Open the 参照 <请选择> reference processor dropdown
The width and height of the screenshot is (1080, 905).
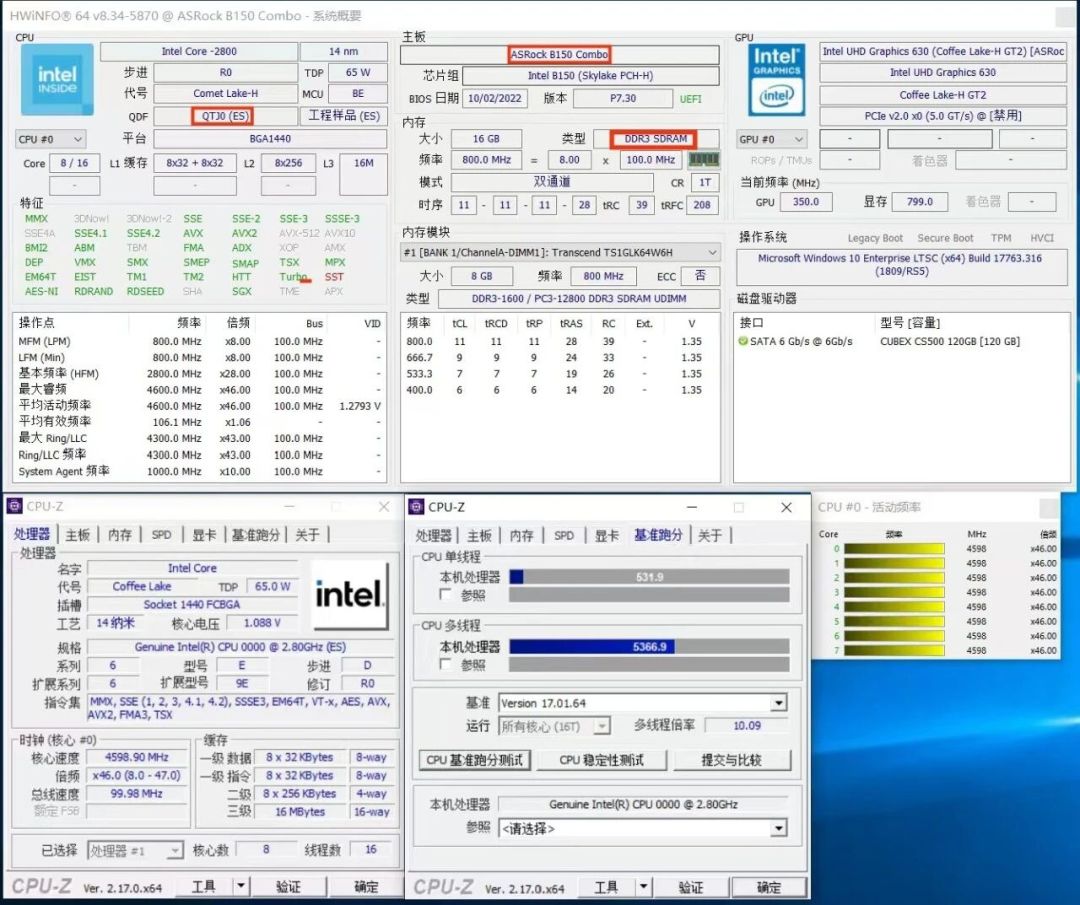tap(778, 828)
